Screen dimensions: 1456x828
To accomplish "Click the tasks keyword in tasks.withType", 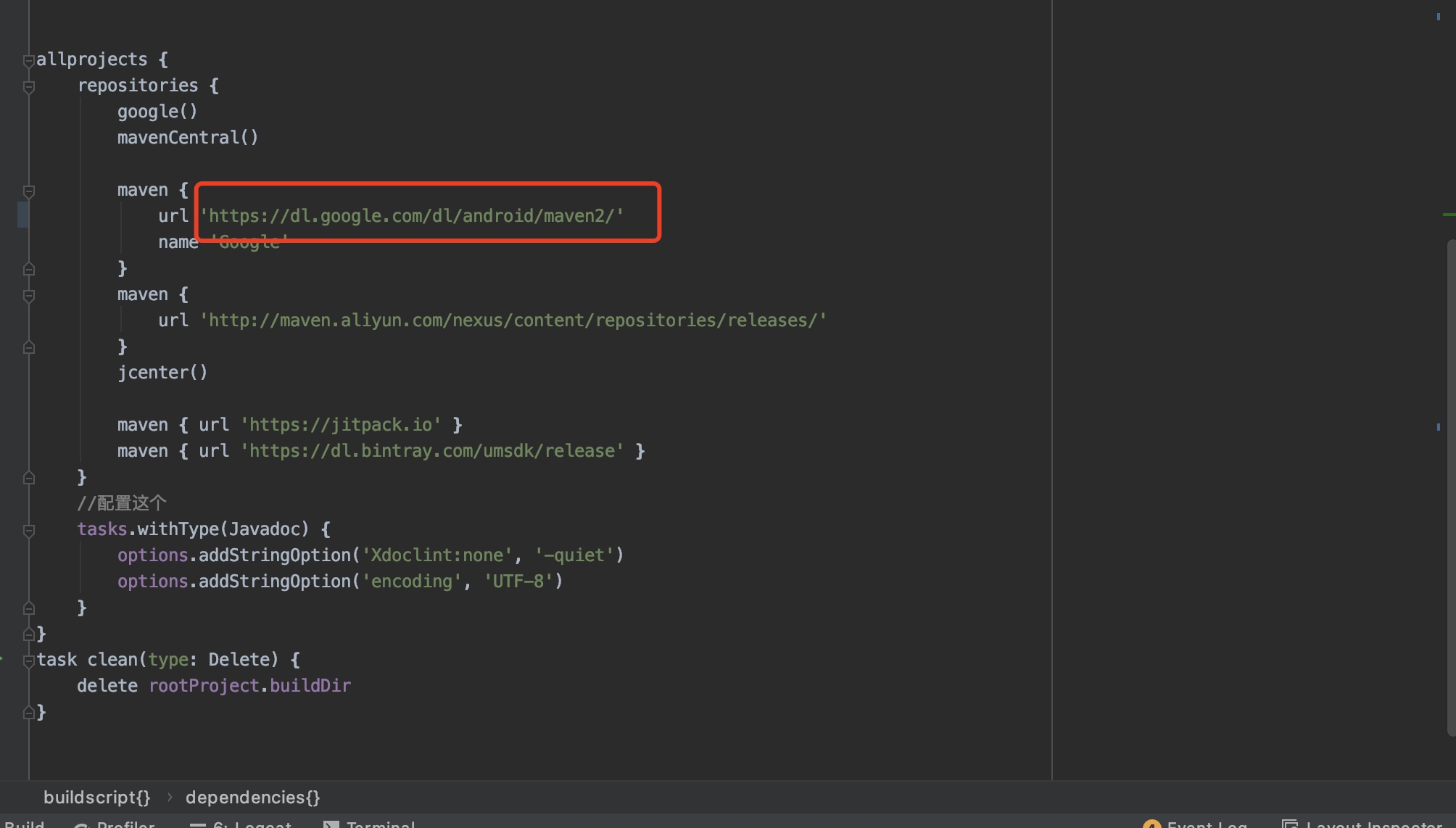I will pos(102,529).
